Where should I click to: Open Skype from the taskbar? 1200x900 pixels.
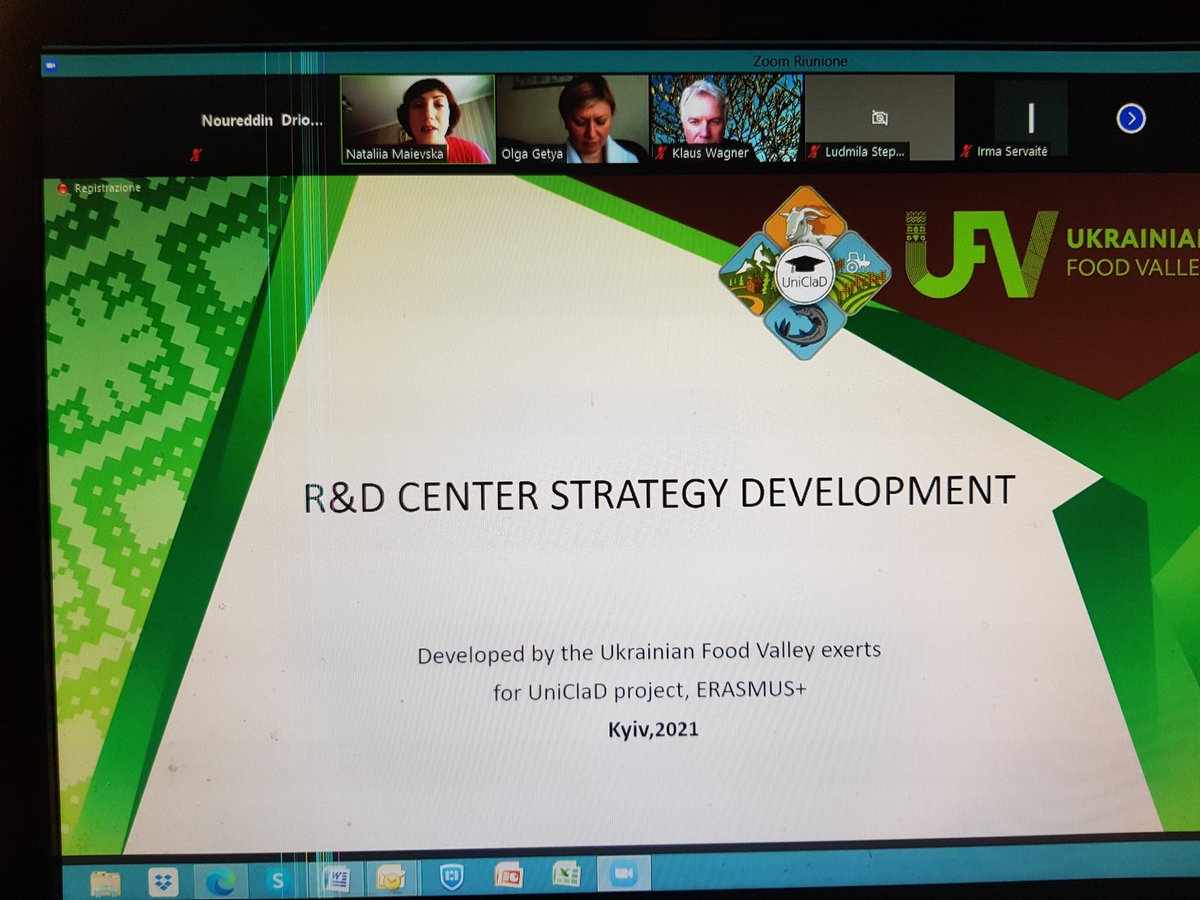tap(277, 880)
